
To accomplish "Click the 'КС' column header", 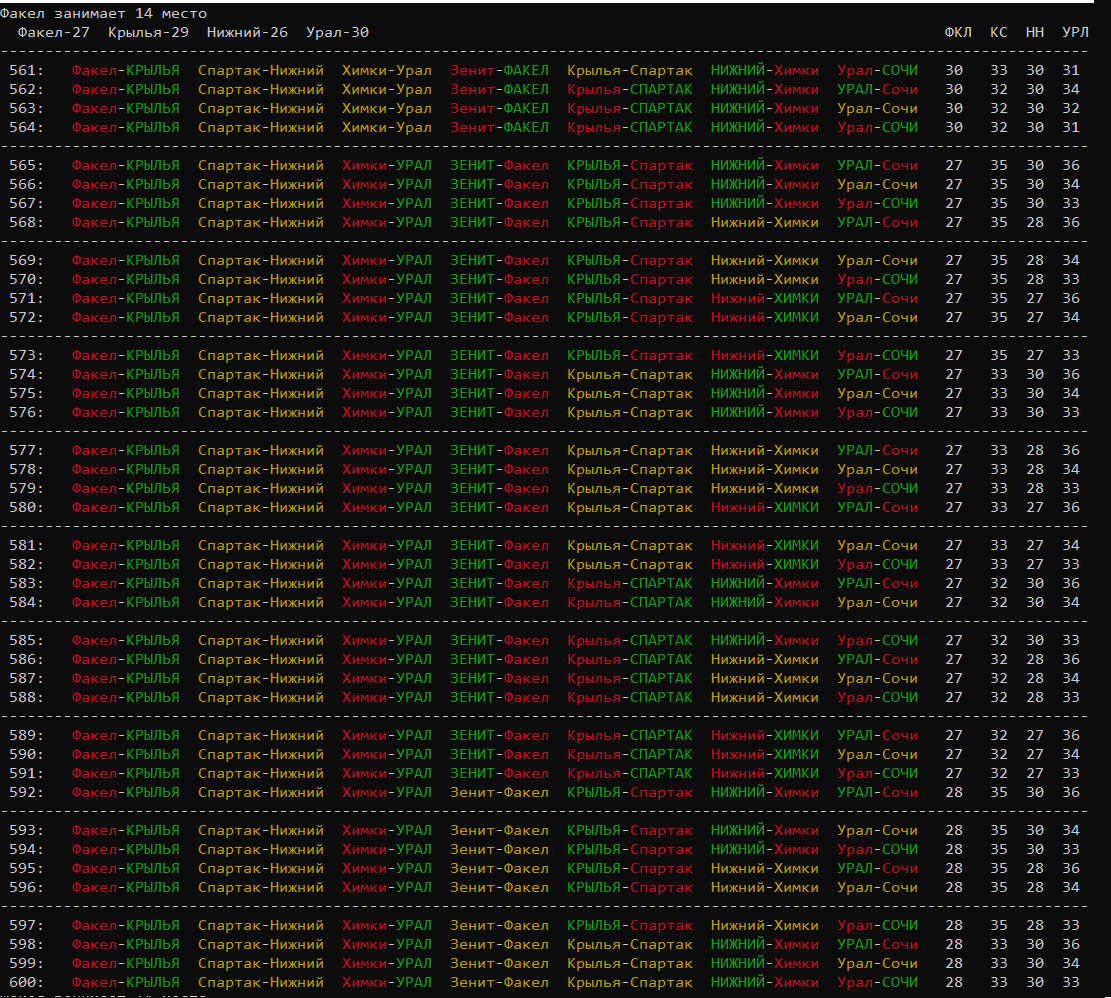I will [998, 33].
